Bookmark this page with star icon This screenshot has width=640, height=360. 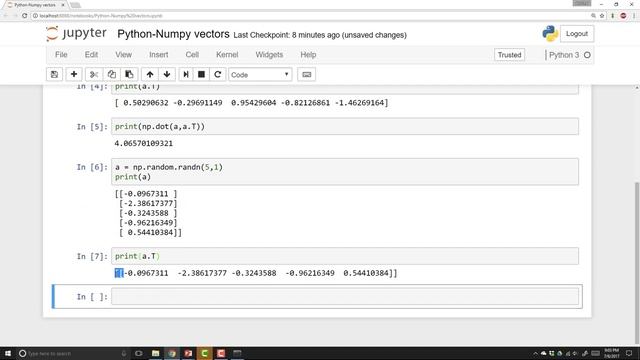point(602,16)
